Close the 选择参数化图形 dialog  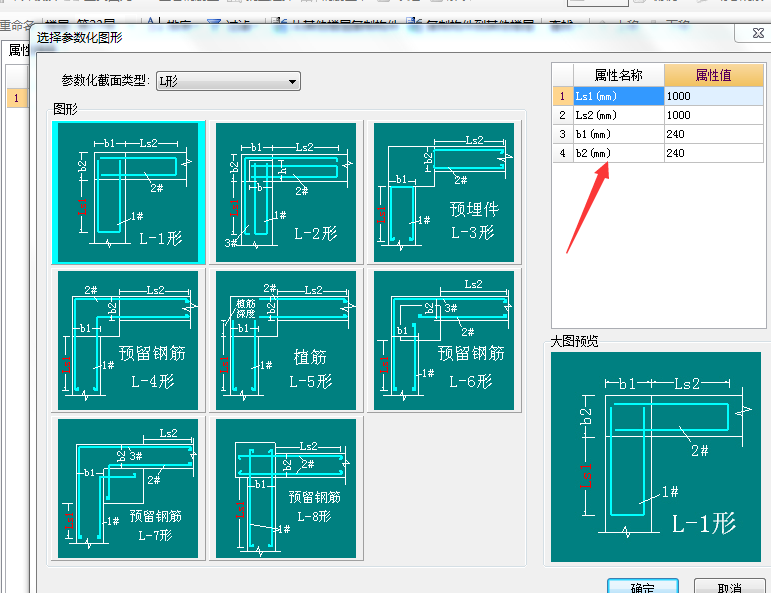pyautogui.click(x=758, y=33)
